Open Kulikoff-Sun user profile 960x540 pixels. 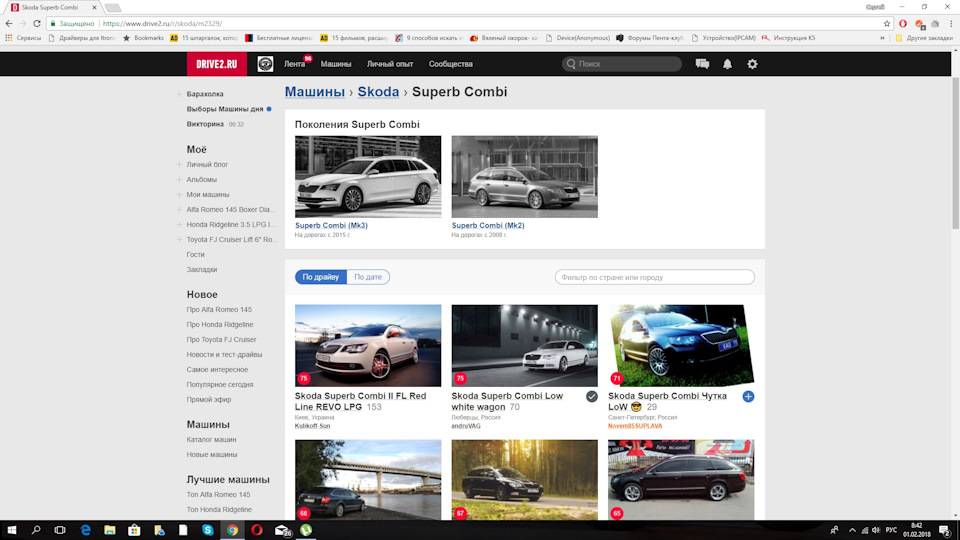pyautogui.click(x=312, y=426)
